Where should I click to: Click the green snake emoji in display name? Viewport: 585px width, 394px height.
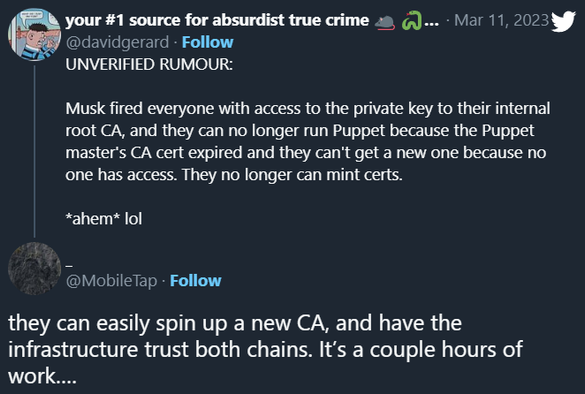412,21
